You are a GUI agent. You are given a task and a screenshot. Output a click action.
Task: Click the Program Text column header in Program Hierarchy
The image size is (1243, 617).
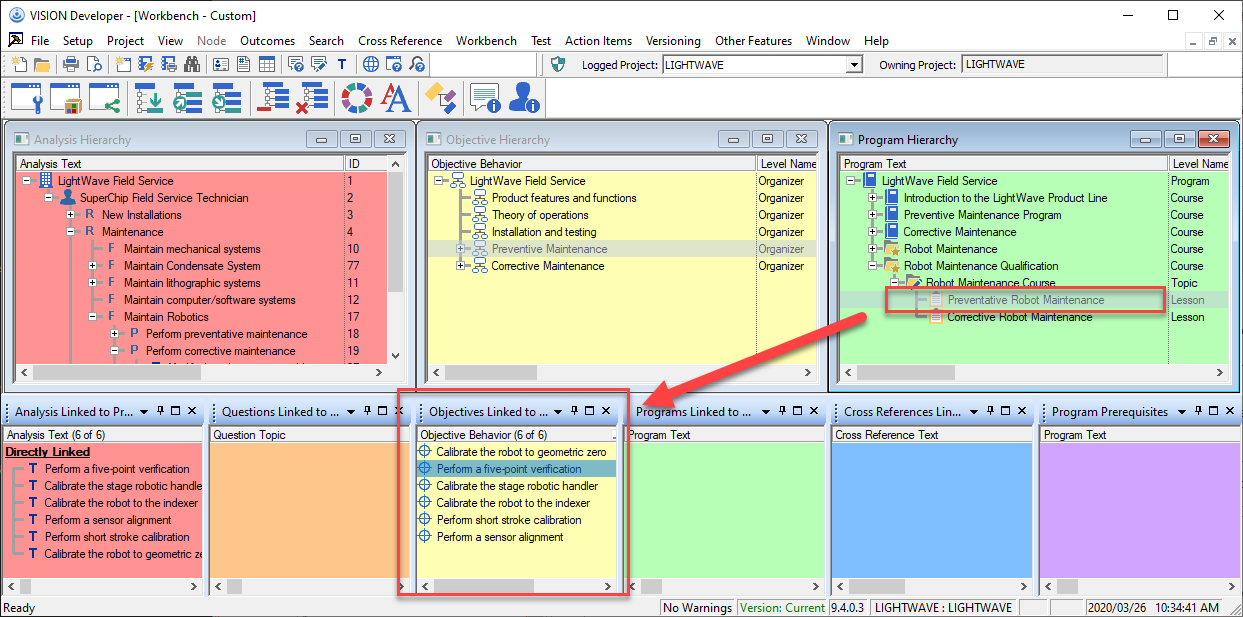[x=1004, y=164]
